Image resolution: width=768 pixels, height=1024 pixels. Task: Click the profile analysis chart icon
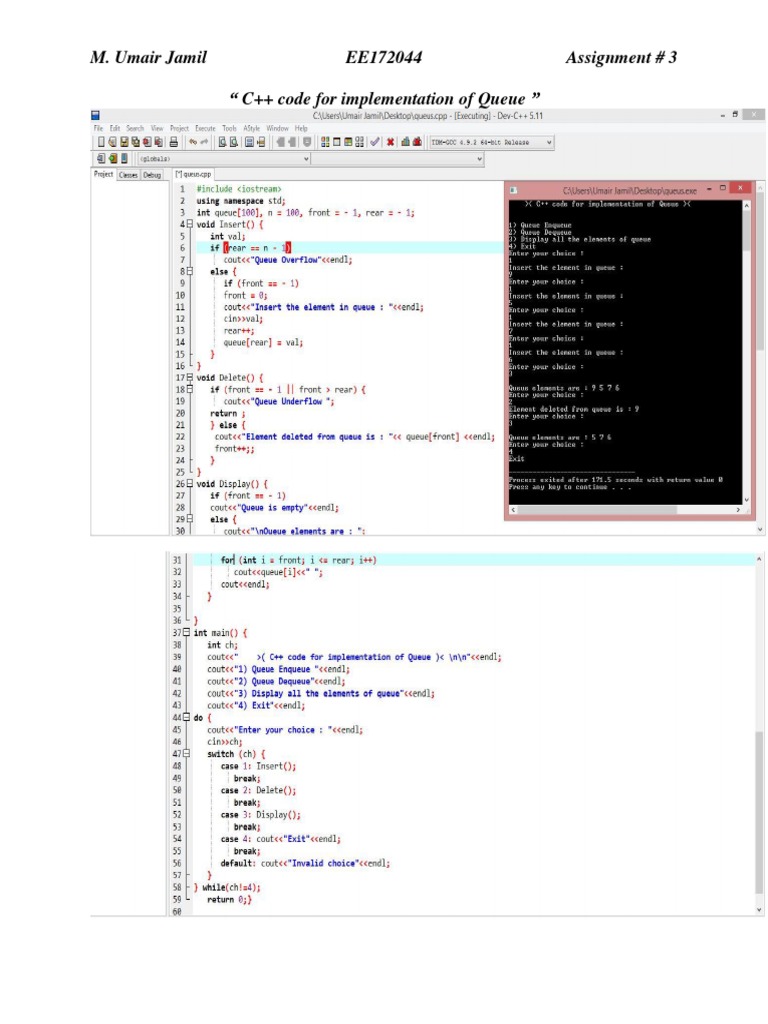405,142
